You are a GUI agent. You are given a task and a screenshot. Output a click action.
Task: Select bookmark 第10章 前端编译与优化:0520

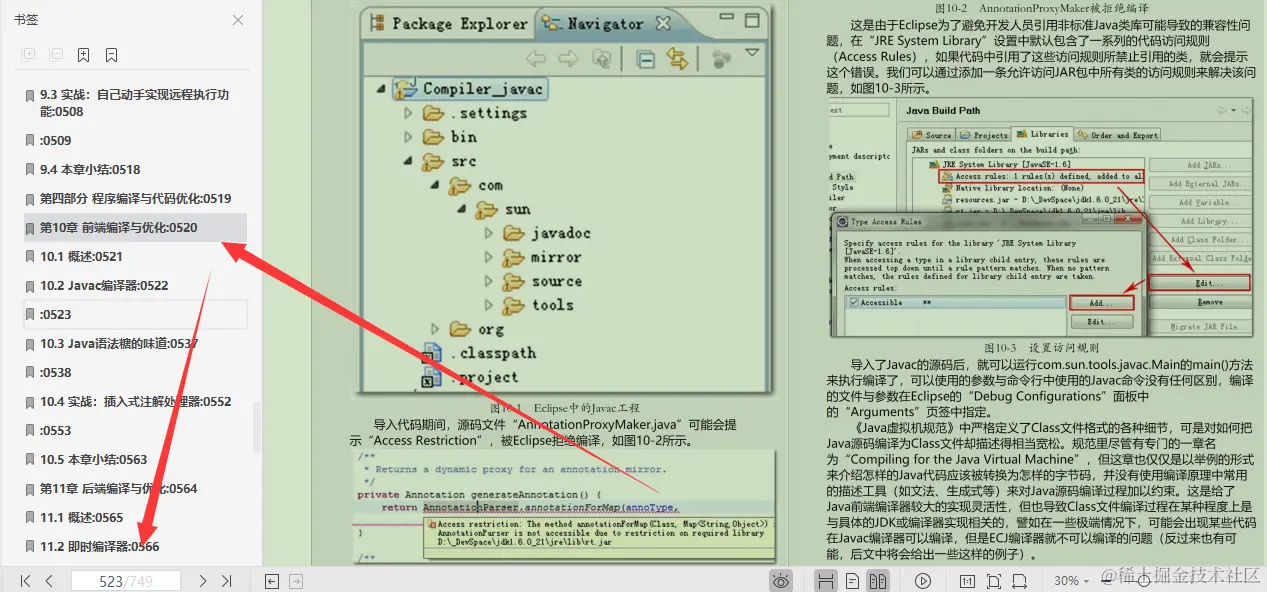135,227
